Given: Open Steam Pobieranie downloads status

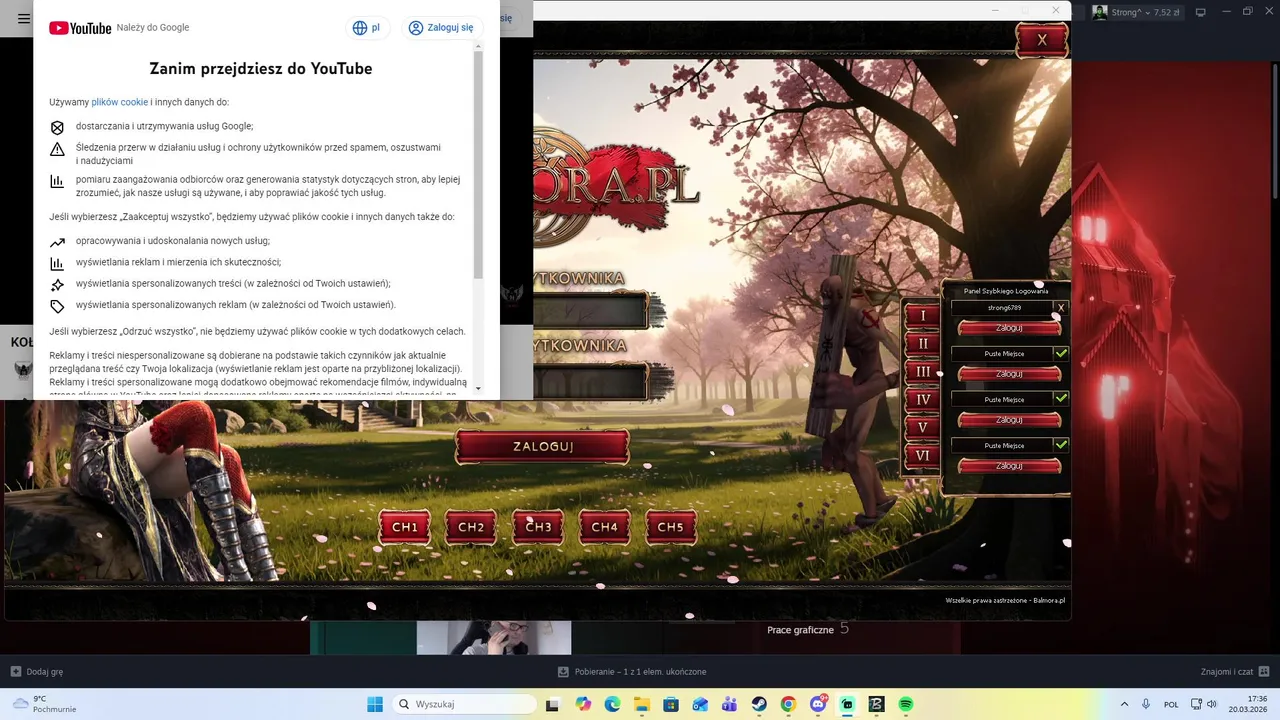Looking at the screenshot, I should (632, 672).
